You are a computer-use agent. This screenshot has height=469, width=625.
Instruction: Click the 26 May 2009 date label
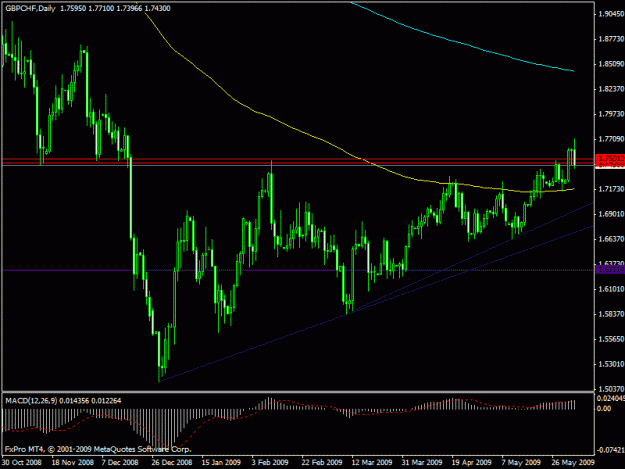coord(573,462)
